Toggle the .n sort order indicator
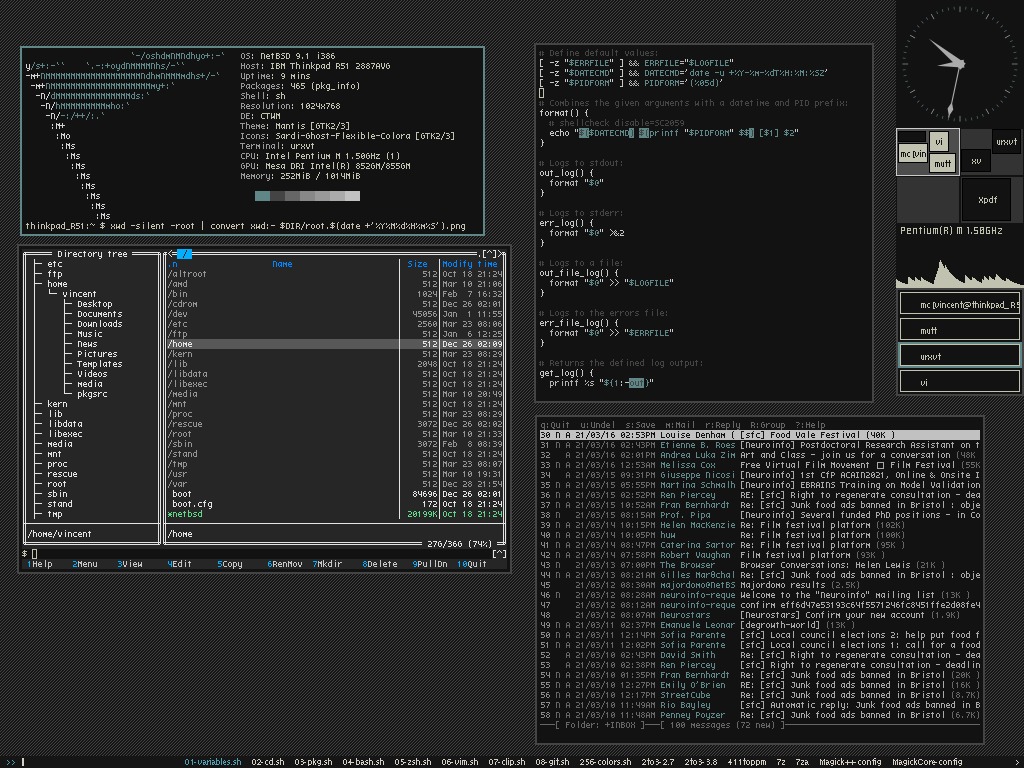This screenshot has width=1024, height=768. coord(172,264)
